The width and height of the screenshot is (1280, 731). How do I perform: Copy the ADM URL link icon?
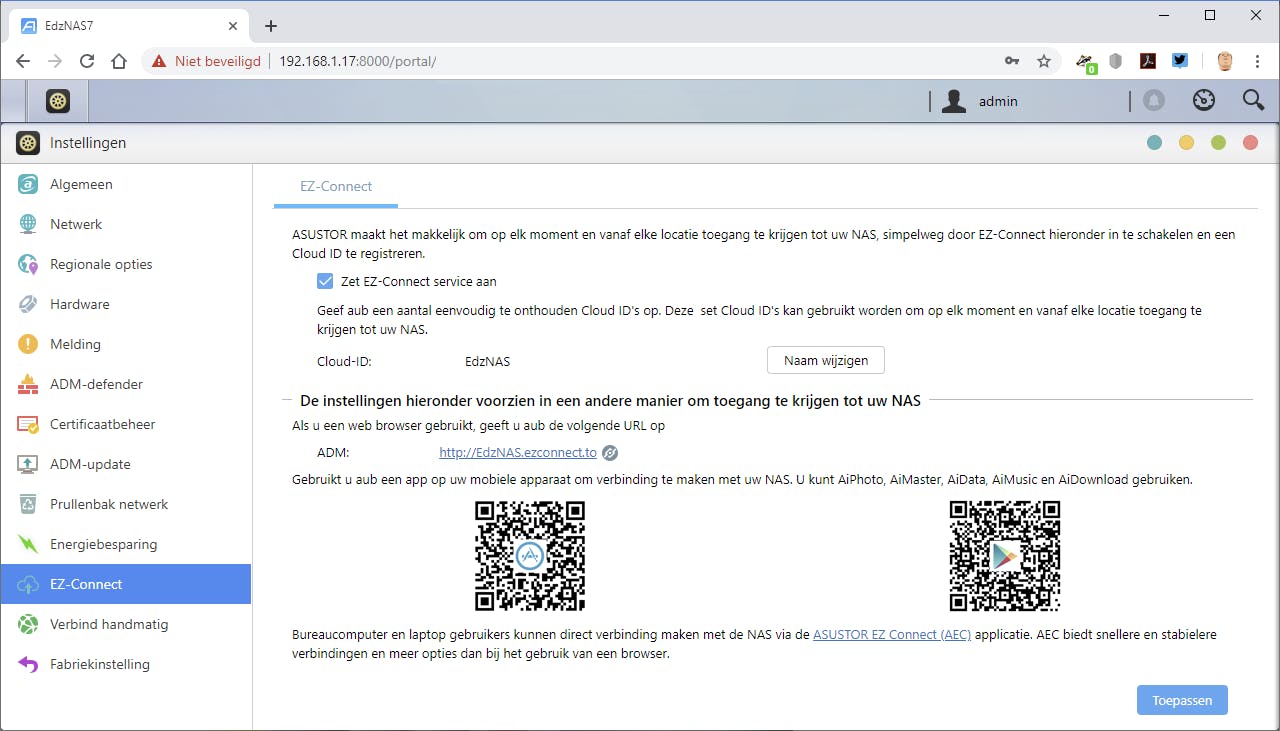point(610,453)
